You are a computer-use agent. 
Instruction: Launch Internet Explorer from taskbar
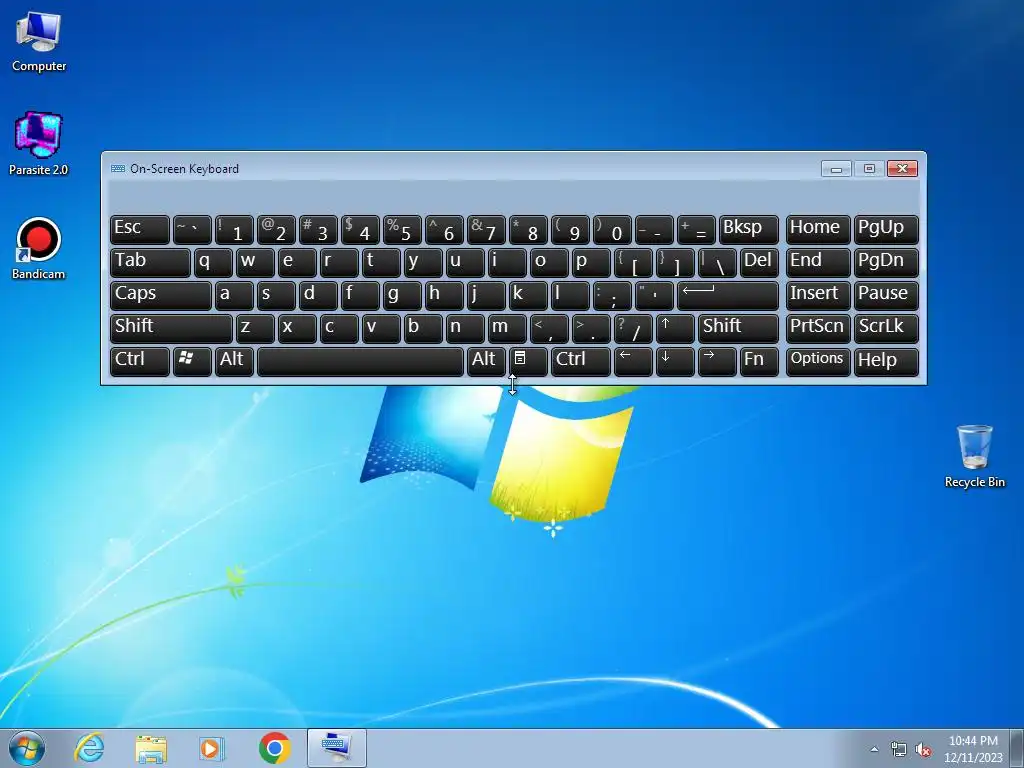coord(89,748)
